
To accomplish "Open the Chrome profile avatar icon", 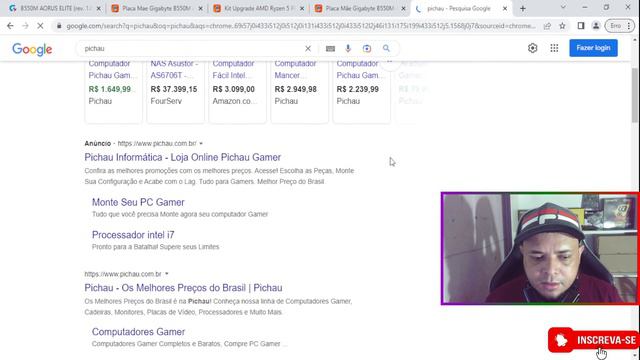I will (596, 26).
